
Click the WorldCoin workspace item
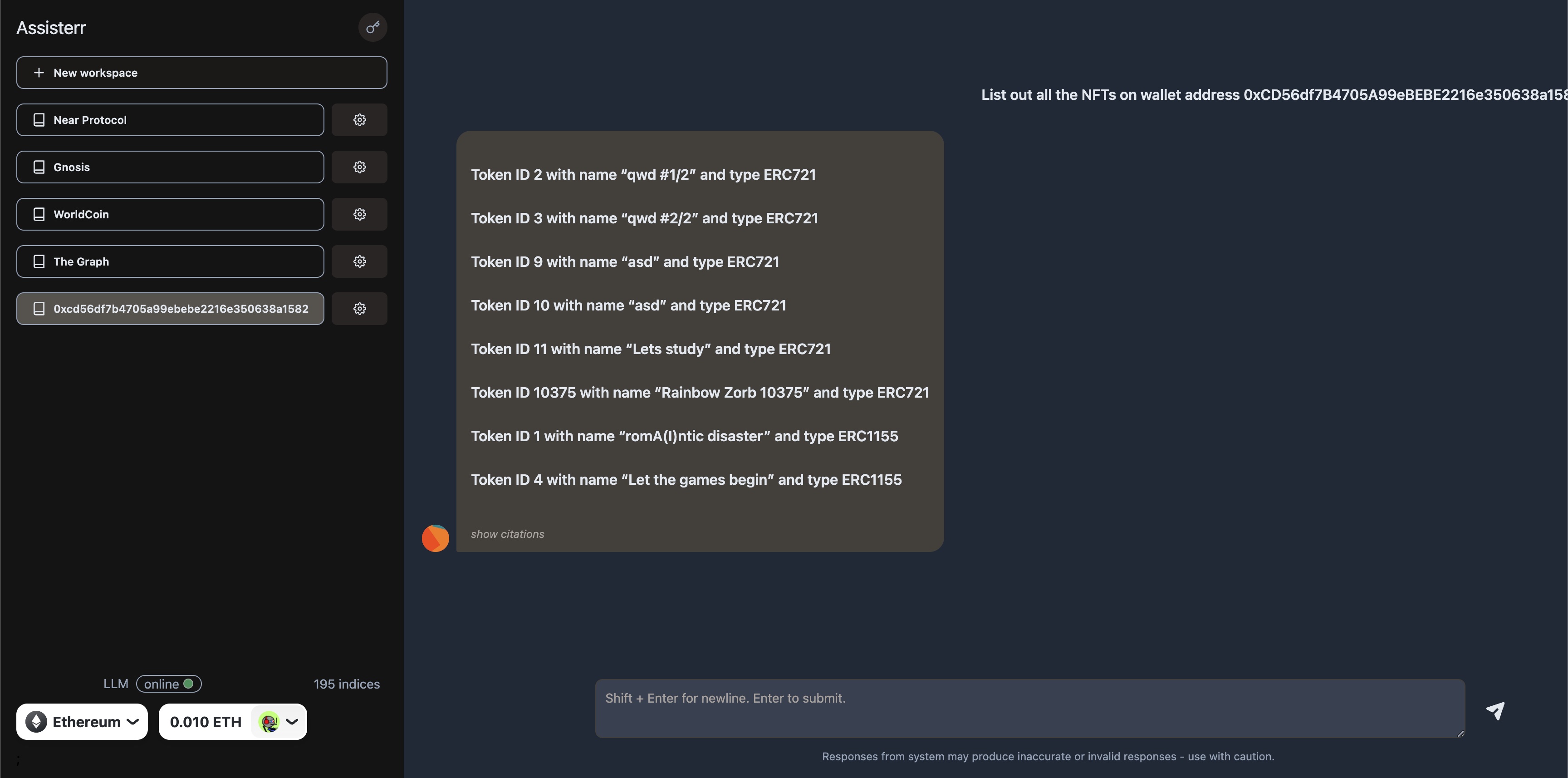[x=170, y=213]
